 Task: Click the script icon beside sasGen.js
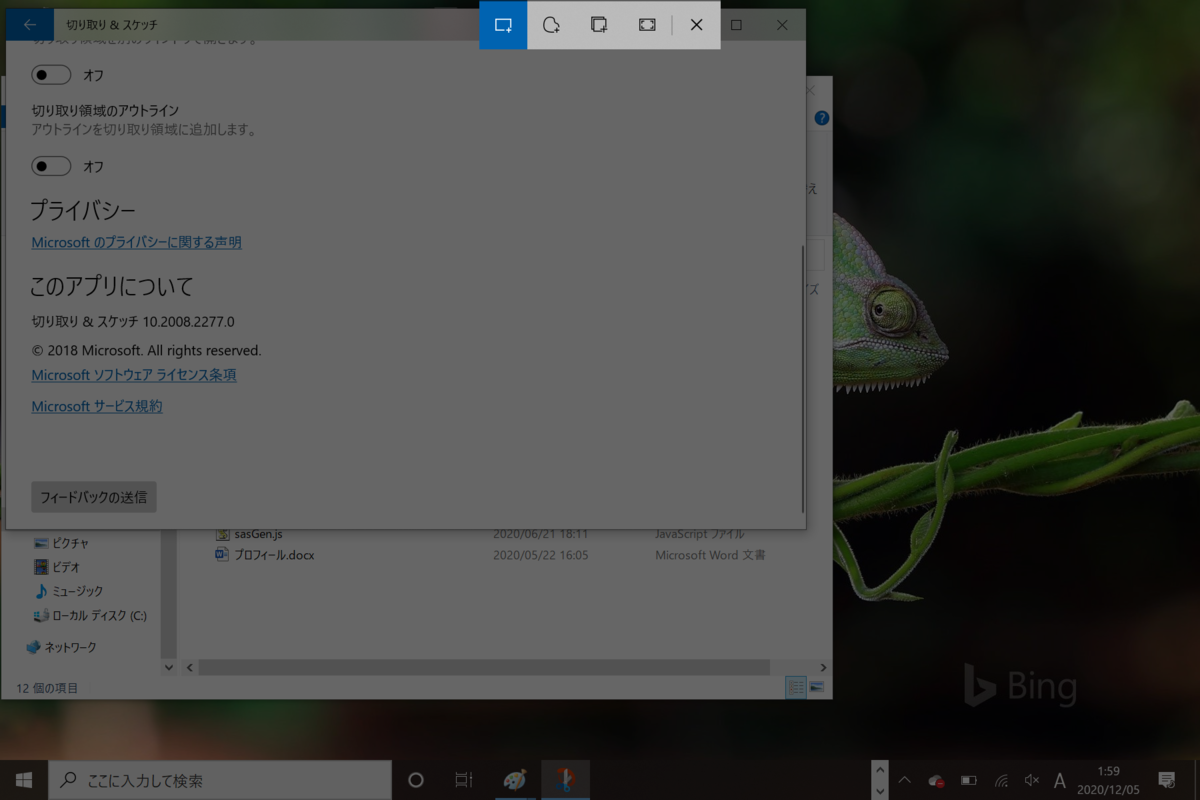coord(222,534)
